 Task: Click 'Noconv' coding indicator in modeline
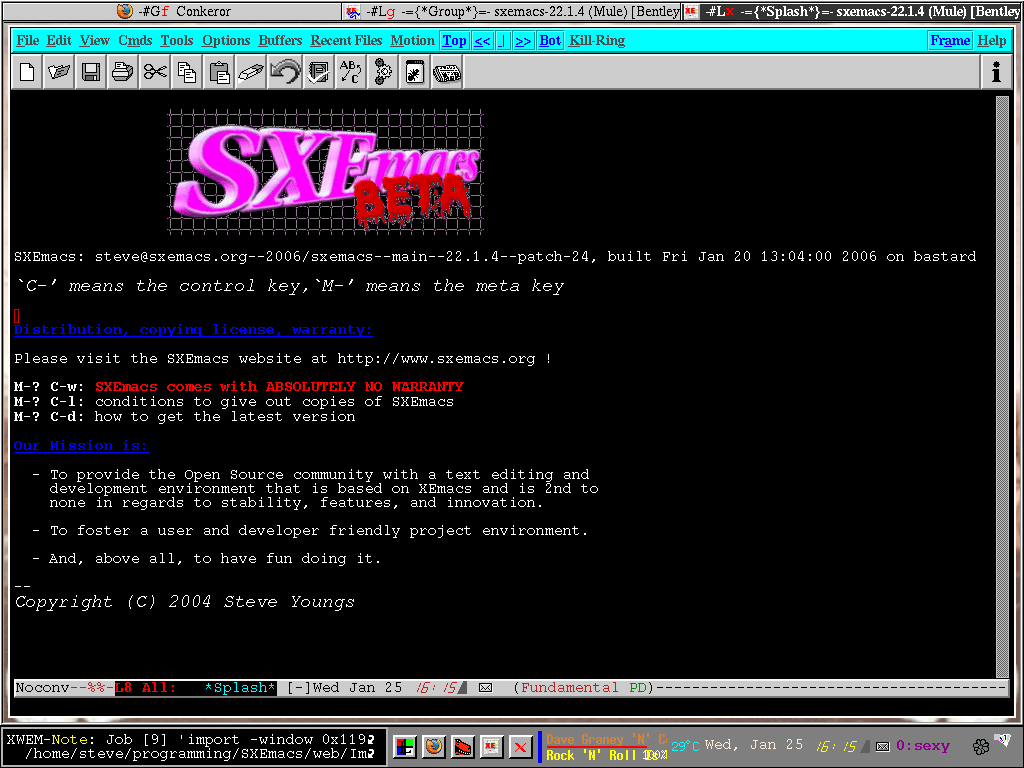(42, 688)
